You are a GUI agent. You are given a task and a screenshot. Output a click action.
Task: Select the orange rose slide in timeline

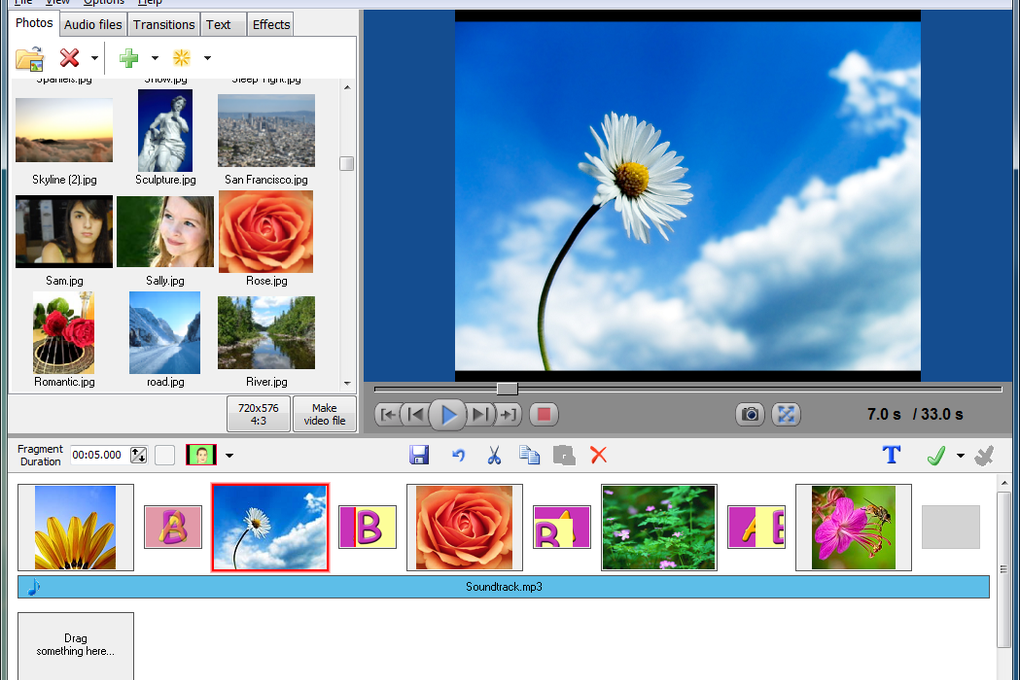click(x=464, y=528)
